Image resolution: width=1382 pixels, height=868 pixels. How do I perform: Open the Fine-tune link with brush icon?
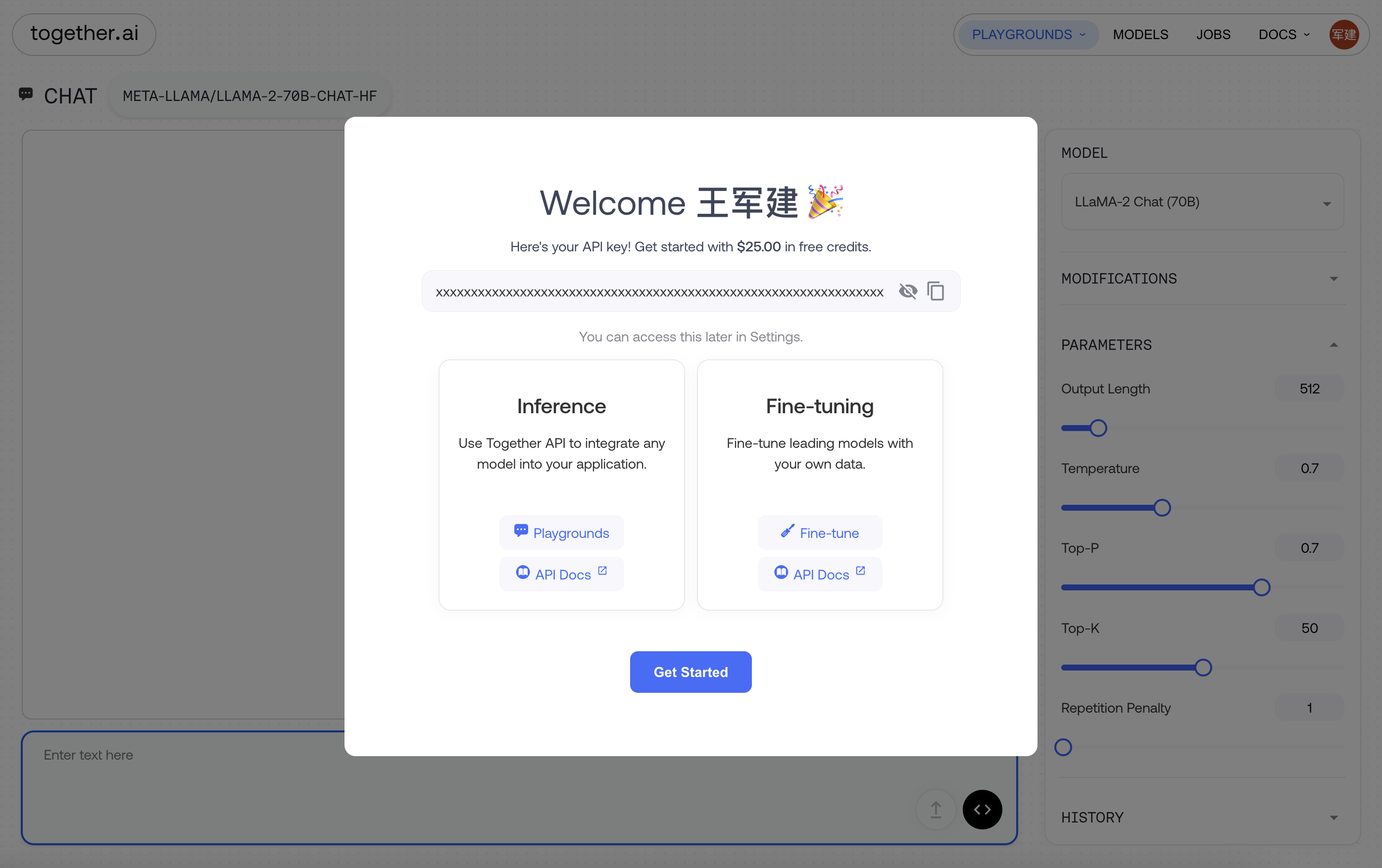click(819, 533)
